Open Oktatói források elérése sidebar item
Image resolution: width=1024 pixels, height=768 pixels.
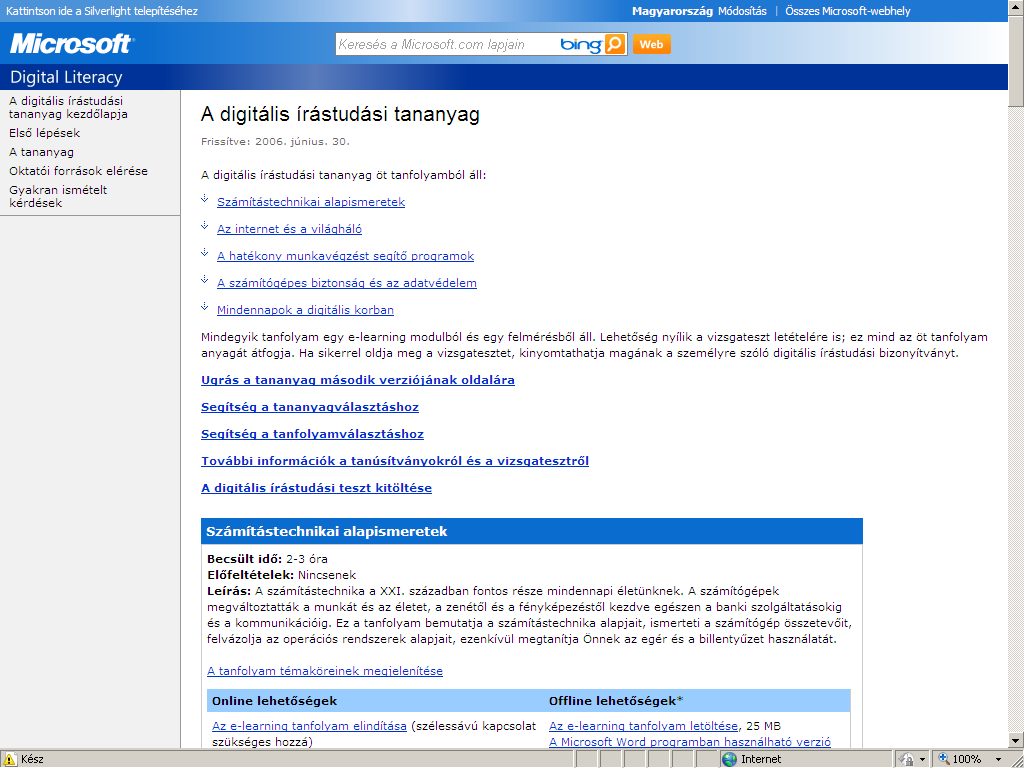click(x=78, y=170)
